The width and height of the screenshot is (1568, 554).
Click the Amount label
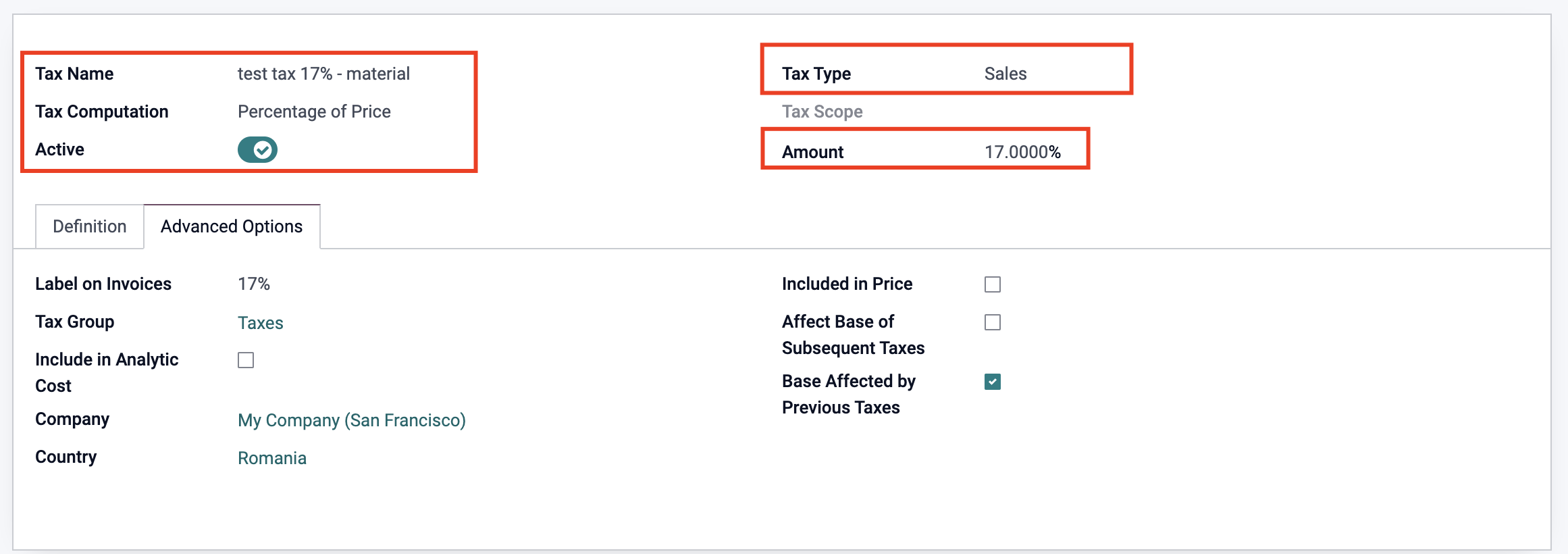pos(812,152)
